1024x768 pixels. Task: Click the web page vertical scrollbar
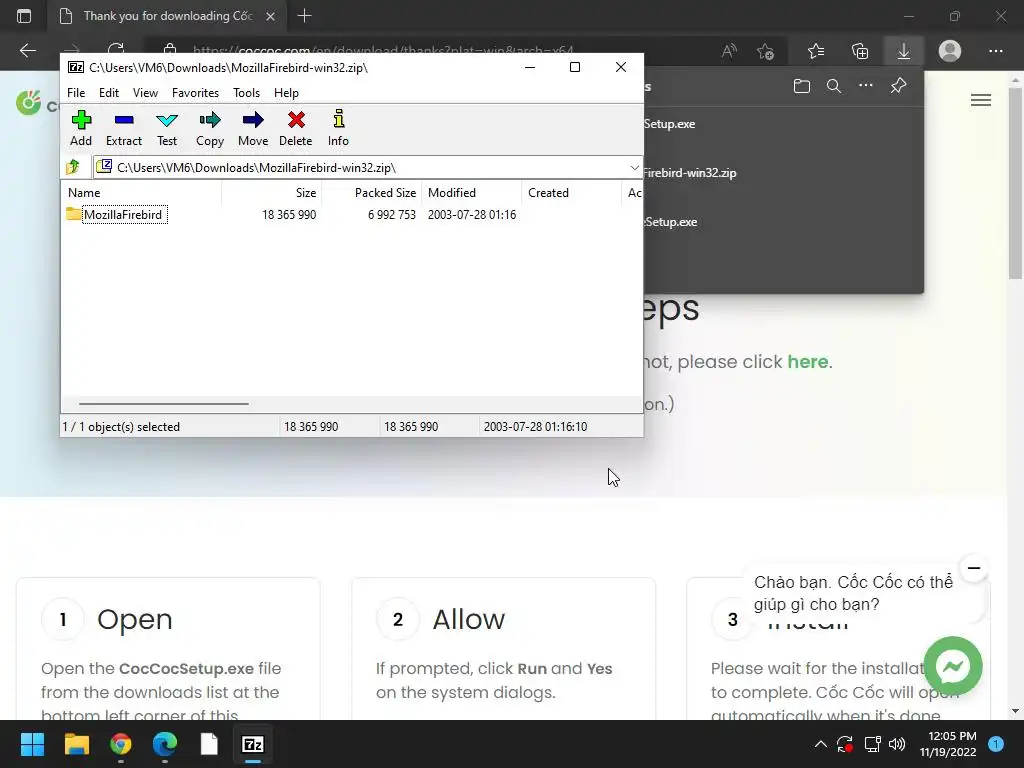(1015, 183)
